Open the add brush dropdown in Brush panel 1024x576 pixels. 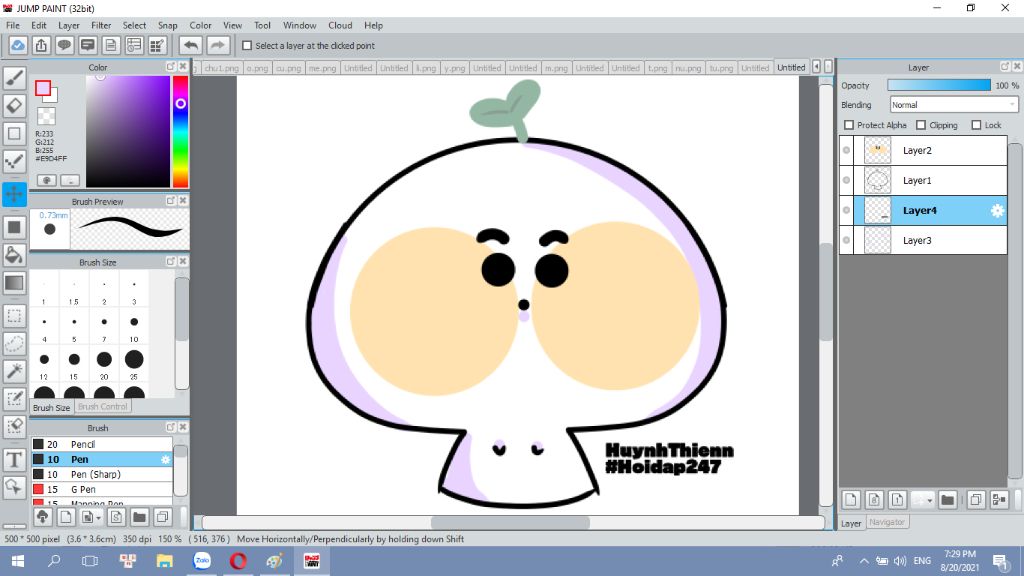pyautogui.click(x=90, y=517)
